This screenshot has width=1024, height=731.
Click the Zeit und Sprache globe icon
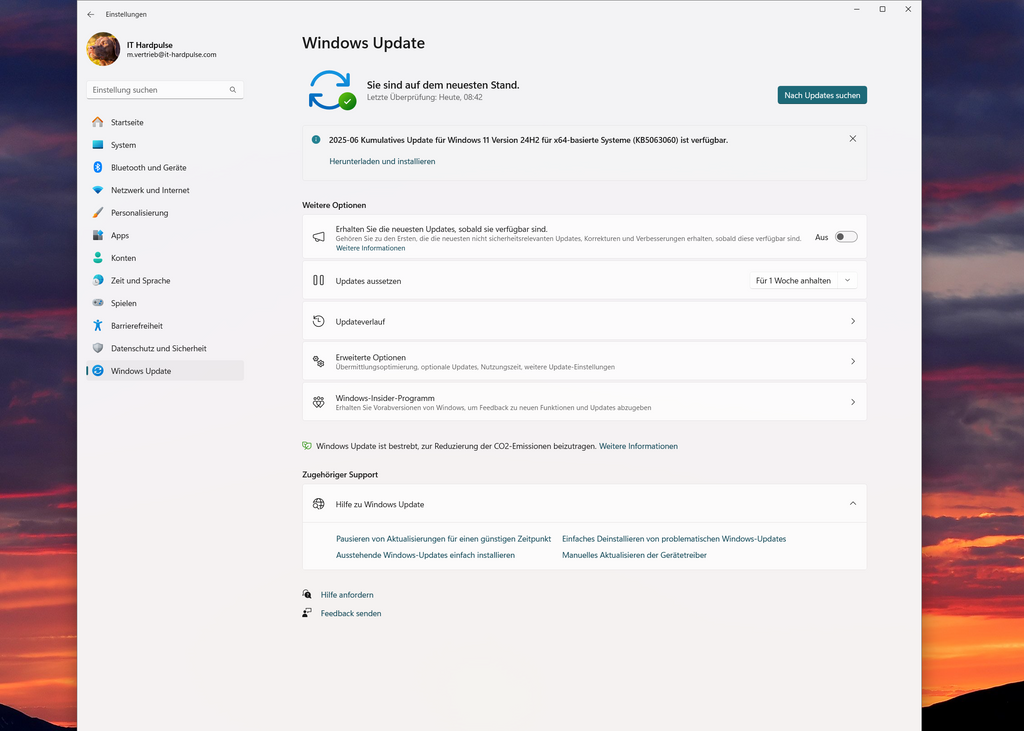98,281
